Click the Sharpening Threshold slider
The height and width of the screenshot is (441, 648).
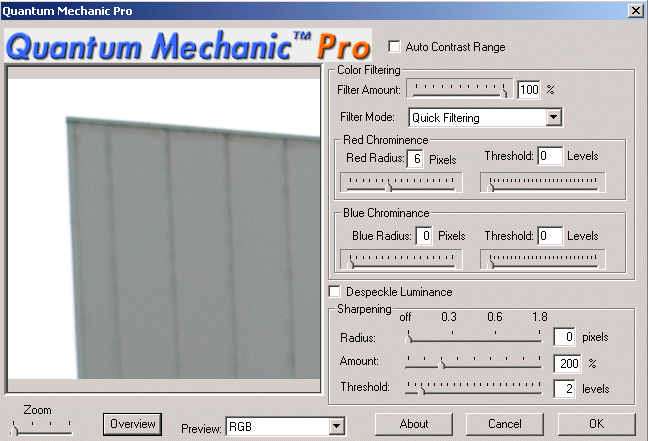[x=474, y=387]
